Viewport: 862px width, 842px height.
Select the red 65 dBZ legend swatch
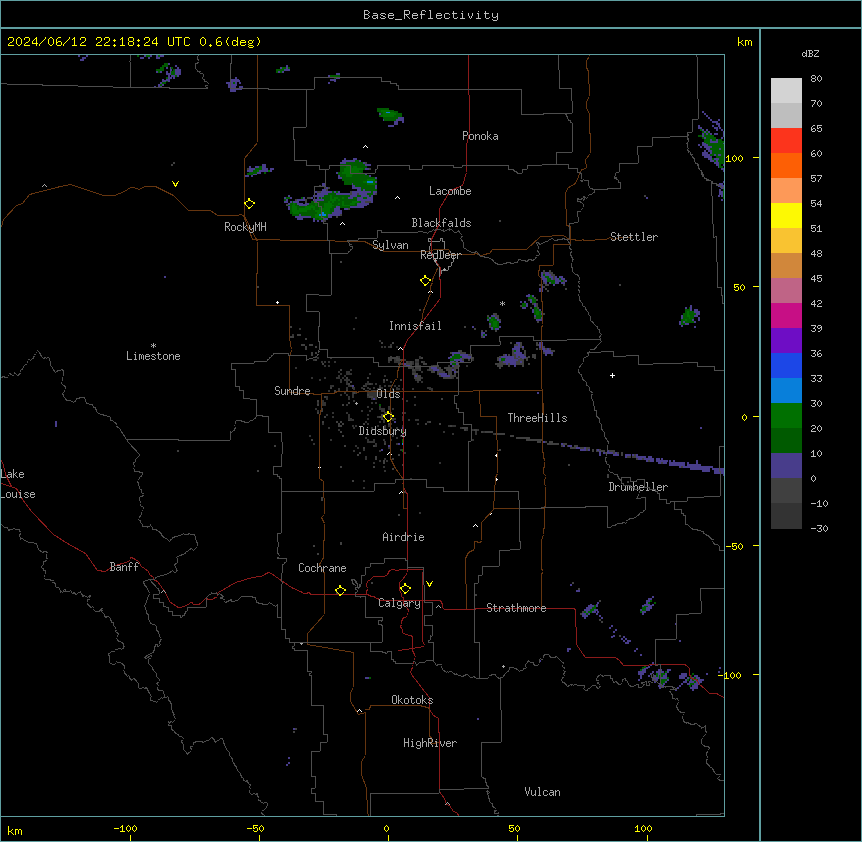[786, 141]
